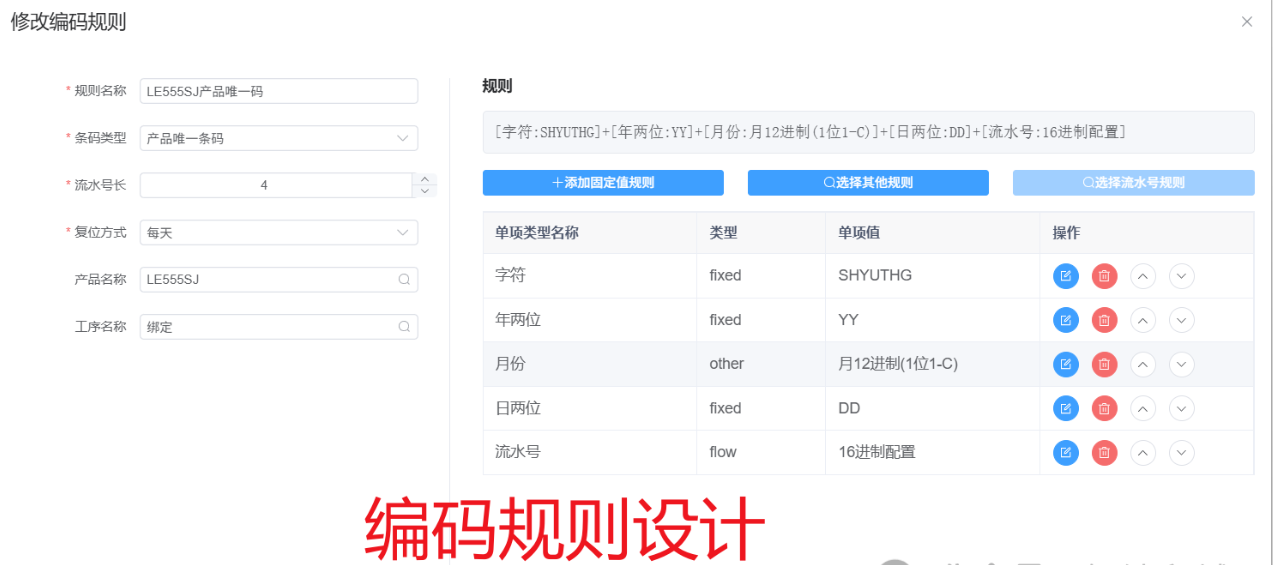1273x565 pixels.
Task: Edit the 字符 rule row
Action: click(1065, 276)
